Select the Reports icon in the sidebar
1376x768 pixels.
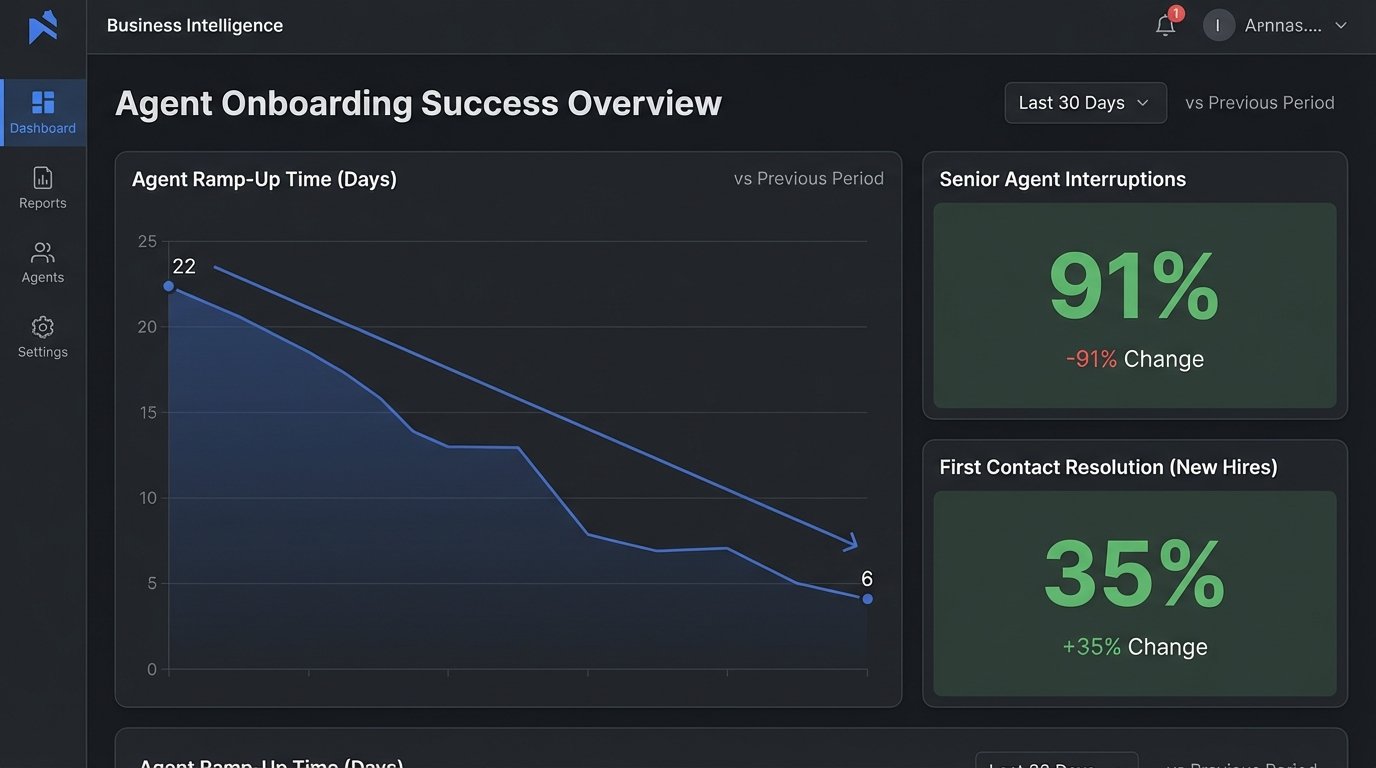(42, 176)
